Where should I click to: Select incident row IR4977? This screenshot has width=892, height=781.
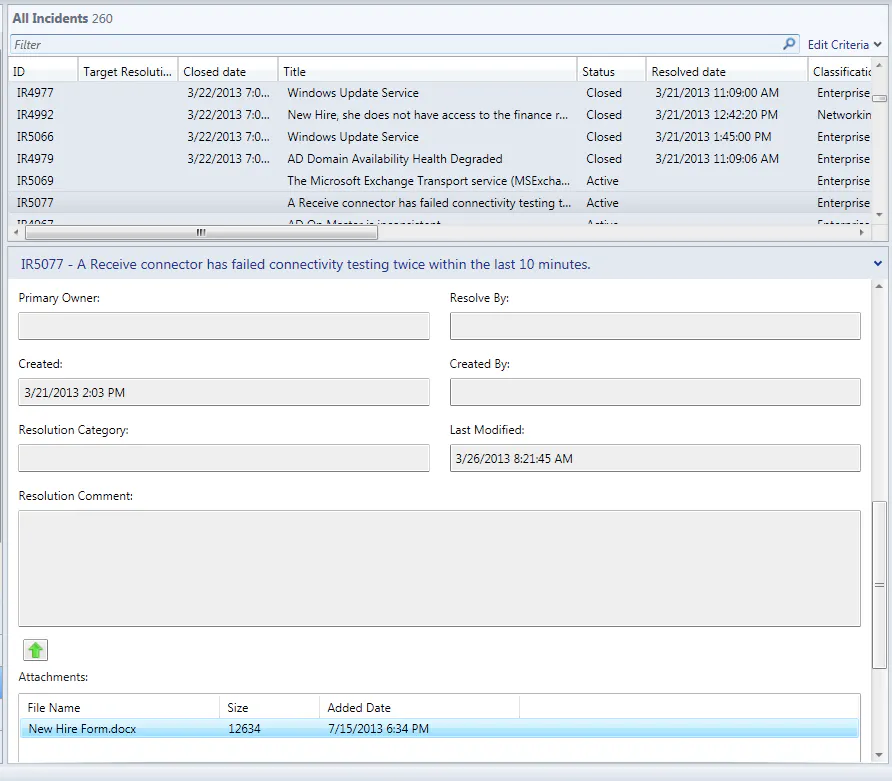tap(440, 93)
